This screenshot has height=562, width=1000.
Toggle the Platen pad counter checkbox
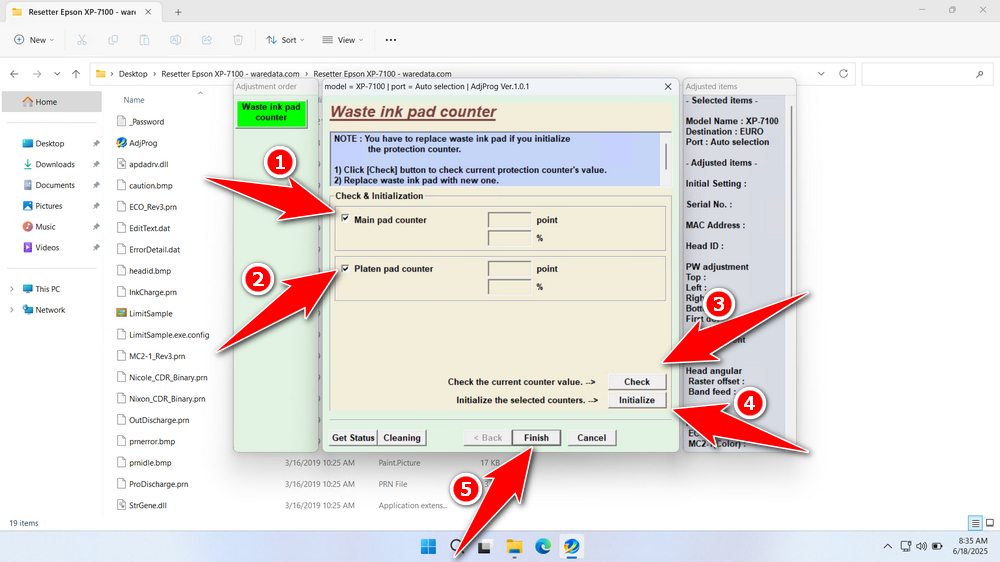(345, 269)
